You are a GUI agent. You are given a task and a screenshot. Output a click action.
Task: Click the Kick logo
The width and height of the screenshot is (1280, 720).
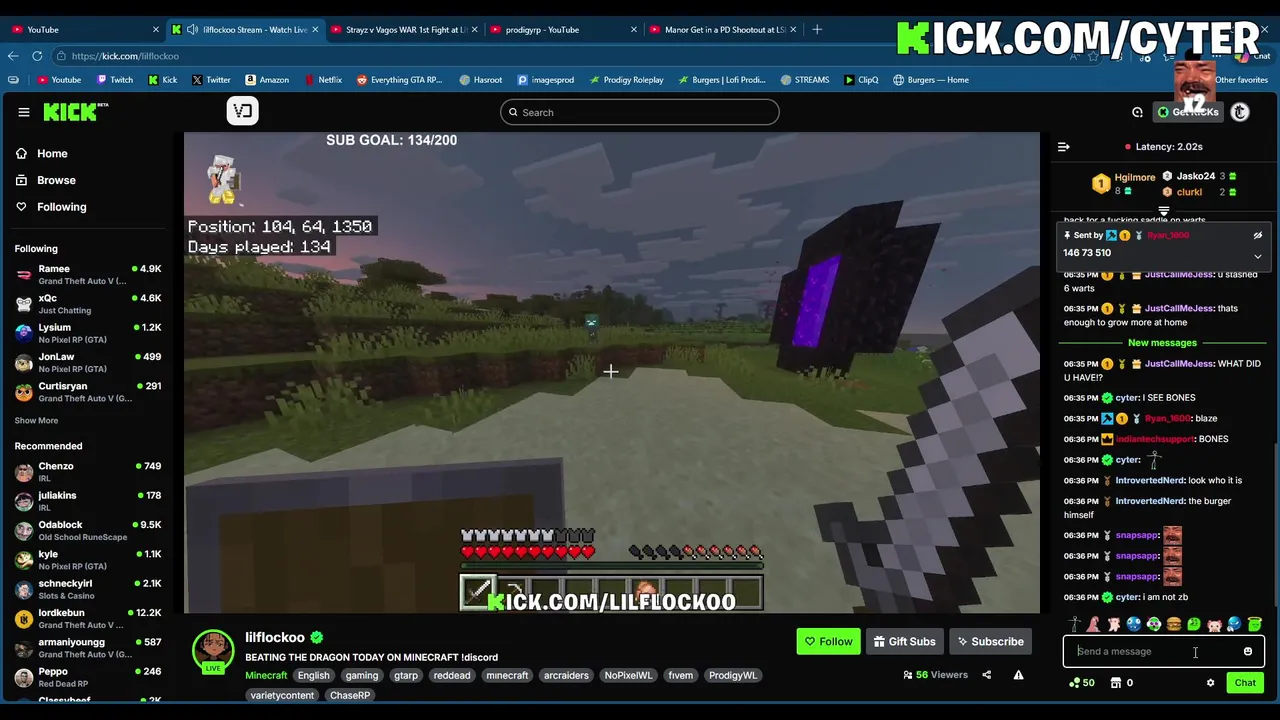75,112
